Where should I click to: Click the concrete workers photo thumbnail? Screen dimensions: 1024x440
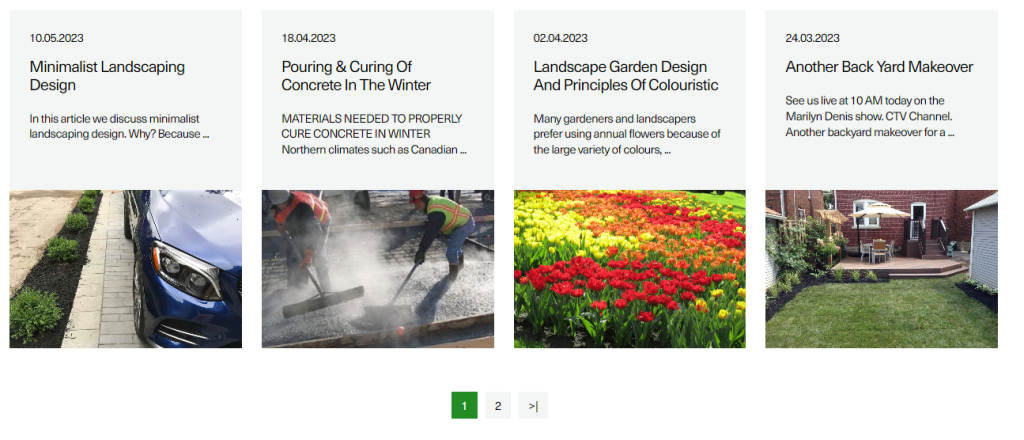[x=377, y=269]
